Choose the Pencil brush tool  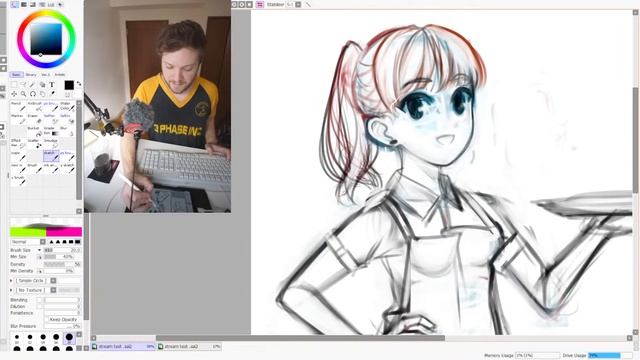18,107
